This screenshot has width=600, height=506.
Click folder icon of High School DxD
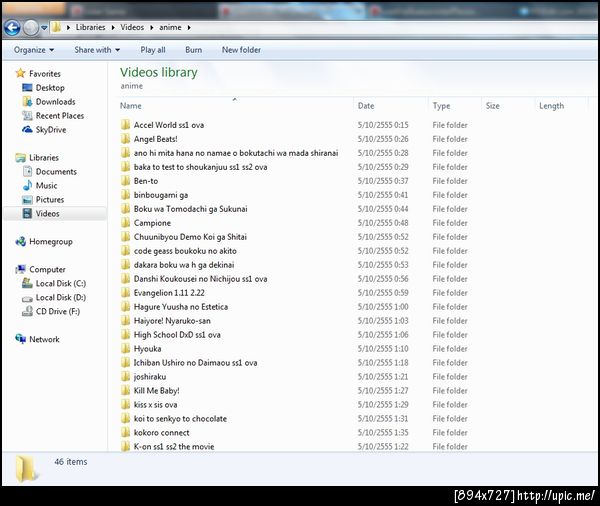[x=126, y=335]
